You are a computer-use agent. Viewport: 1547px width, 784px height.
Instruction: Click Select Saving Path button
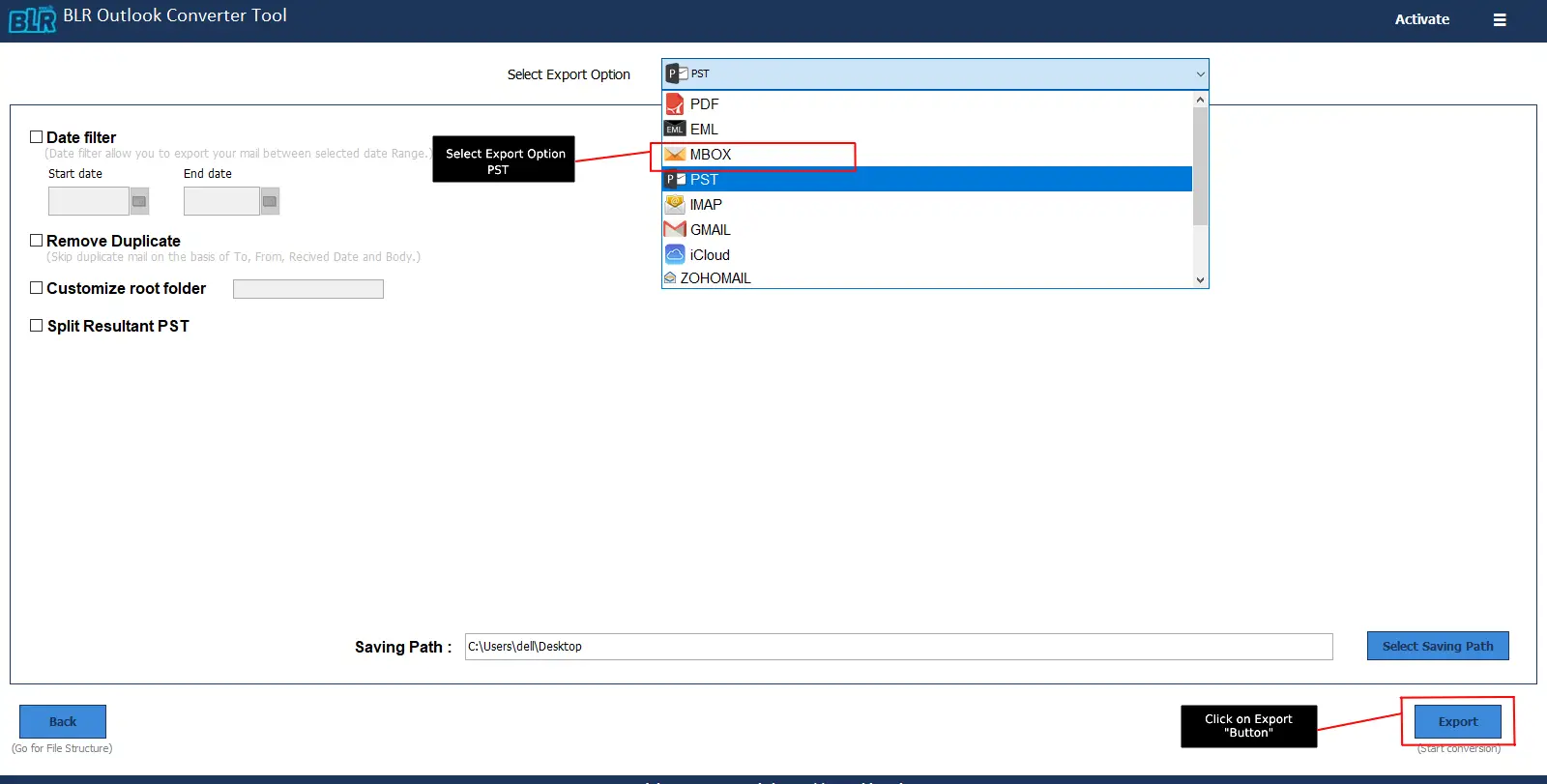pyautogui.click(x=1438, y=646)
